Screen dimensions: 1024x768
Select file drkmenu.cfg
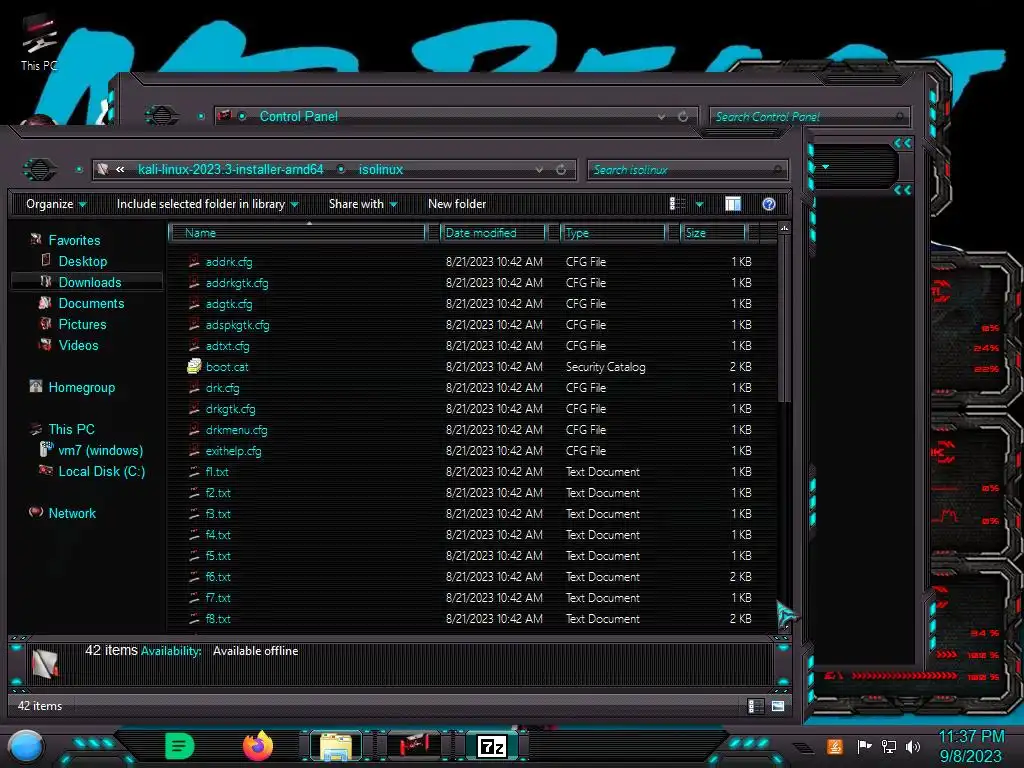click(236, 430)
